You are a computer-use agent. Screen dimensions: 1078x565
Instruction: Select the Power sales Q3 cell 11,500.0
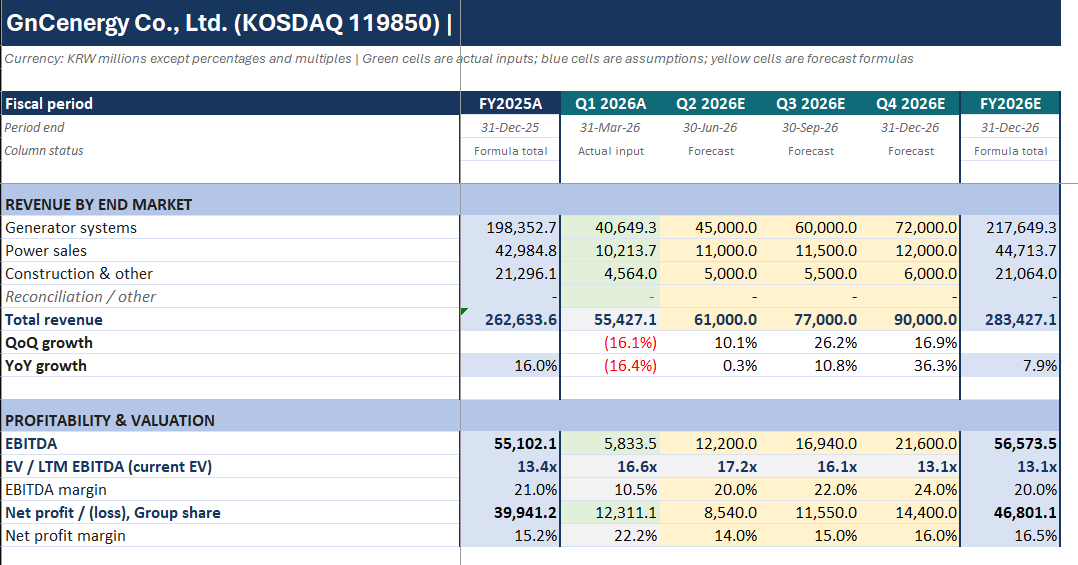pyautogui.click(x=811, y=250)
